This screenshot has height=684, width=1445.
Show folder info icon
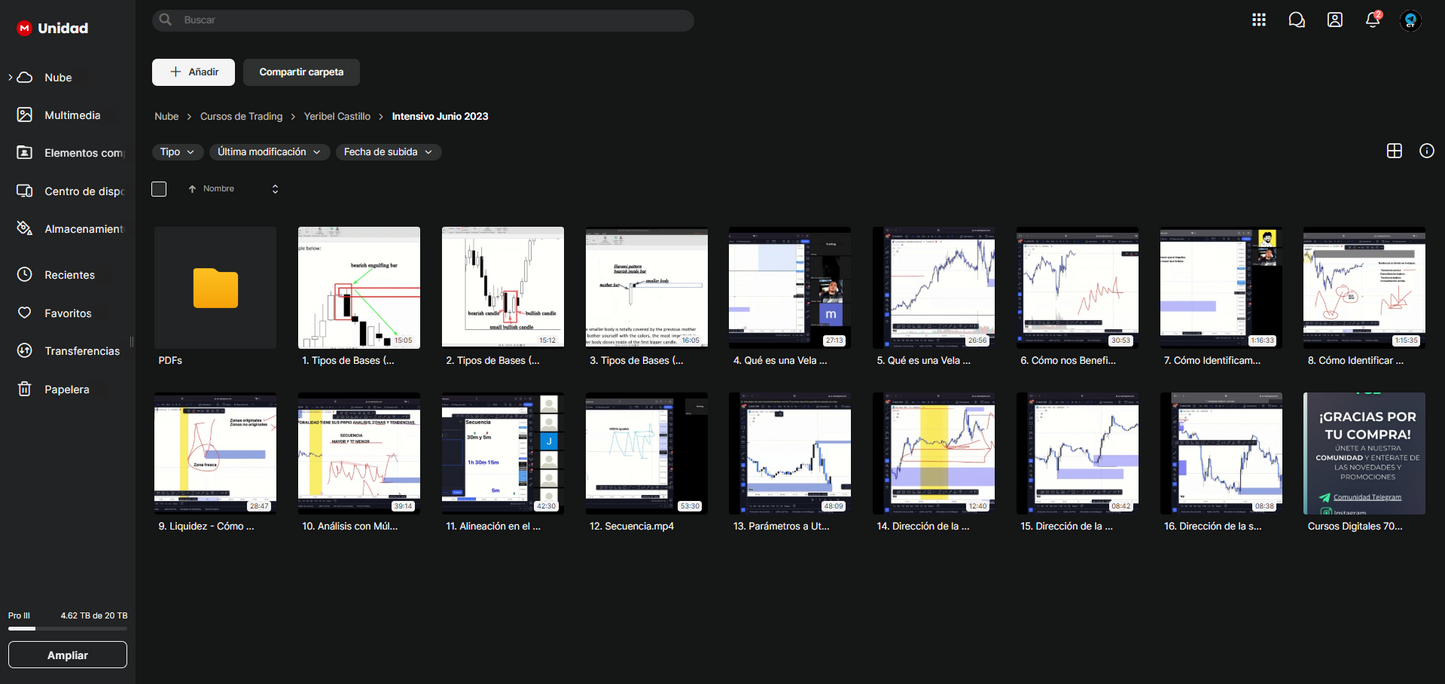[x=1427, y=151]
